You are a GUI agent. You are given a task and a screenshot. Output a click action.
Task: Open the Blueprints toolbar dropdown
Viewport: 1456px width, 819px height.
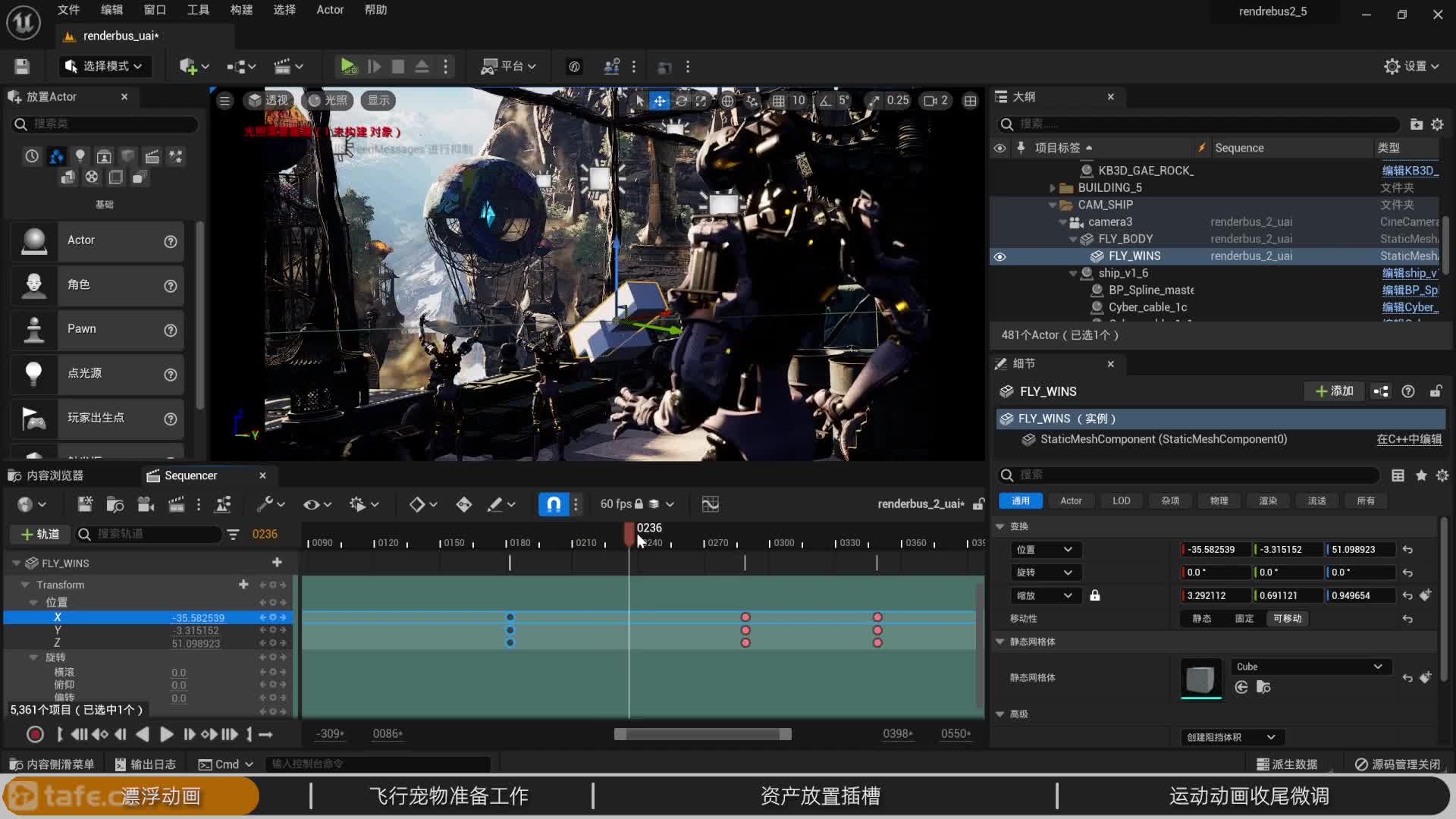point(241,67)
